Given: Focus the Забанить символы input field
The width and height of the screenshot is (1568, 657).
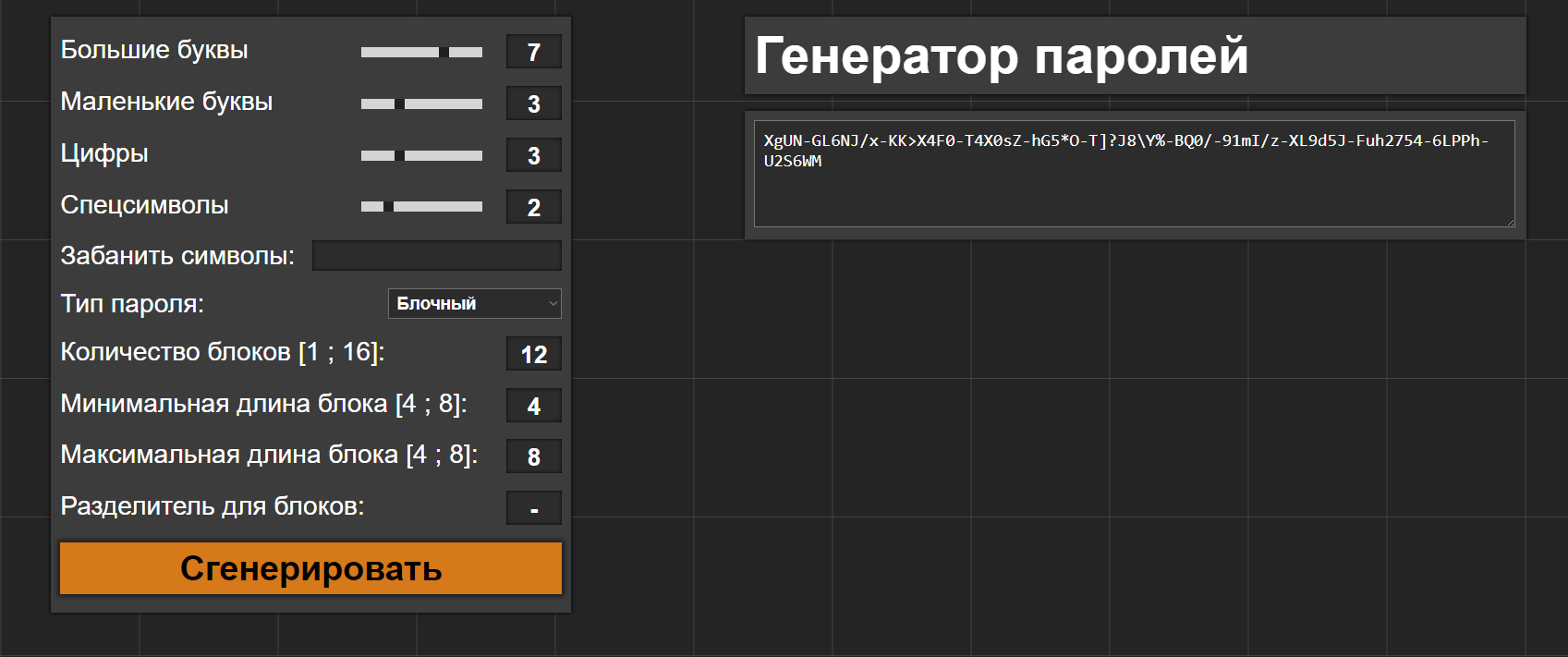Looking at the screenshot, I should (x=437, y=256).
